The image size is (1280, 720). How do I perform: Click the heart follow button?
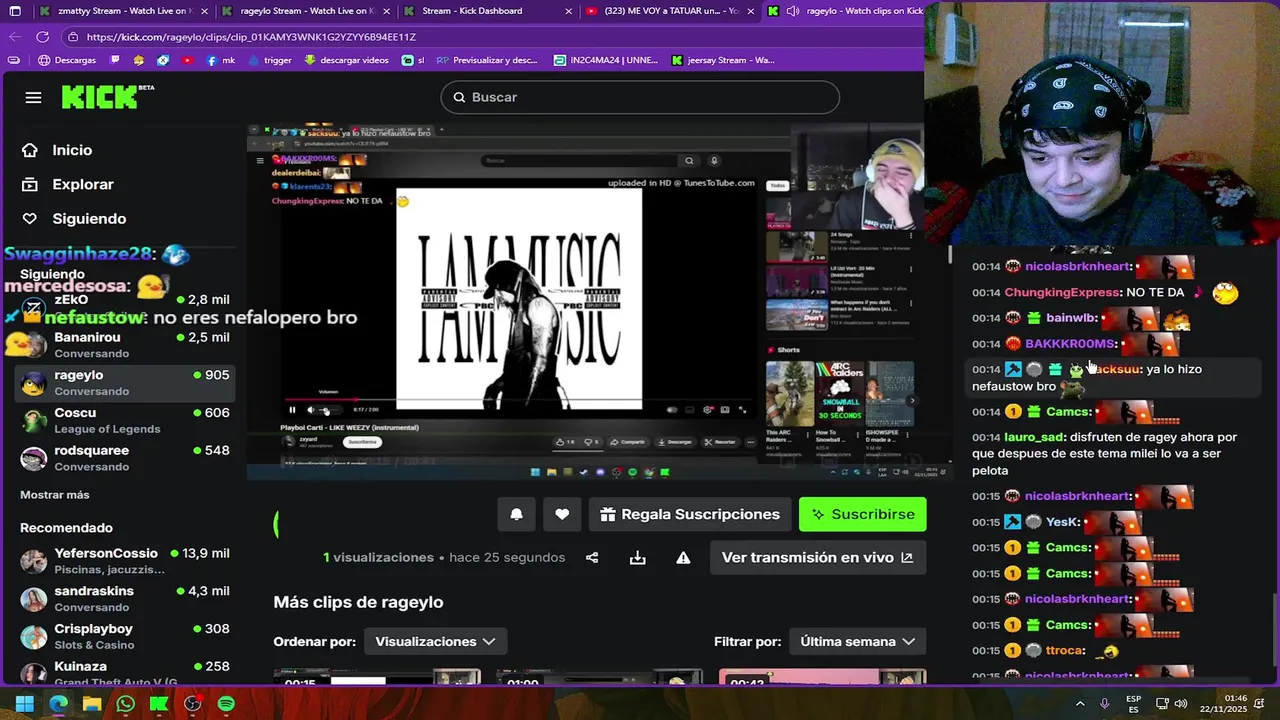tap(562, 514)
